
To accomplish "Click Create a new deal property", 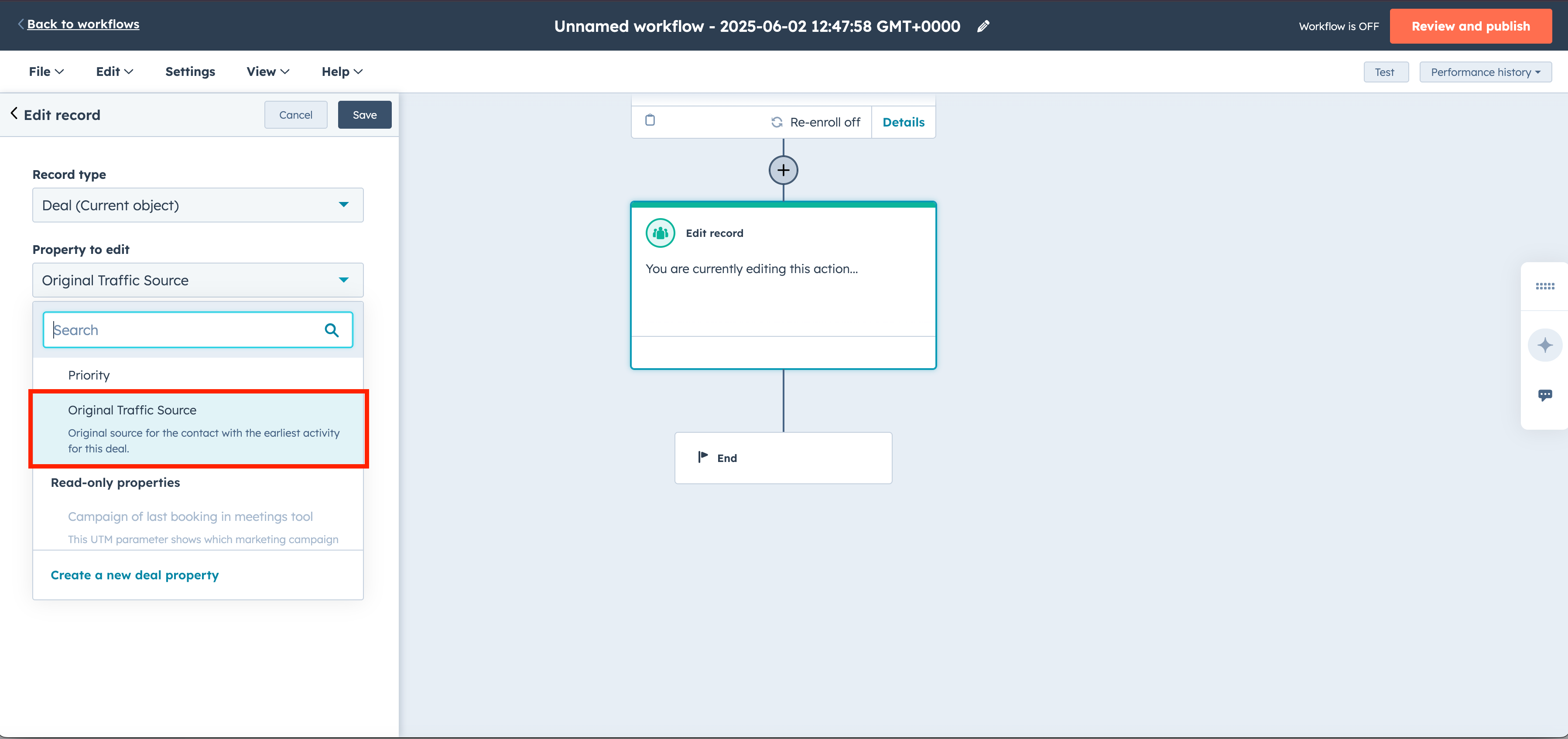I will [x=134, y=575].
